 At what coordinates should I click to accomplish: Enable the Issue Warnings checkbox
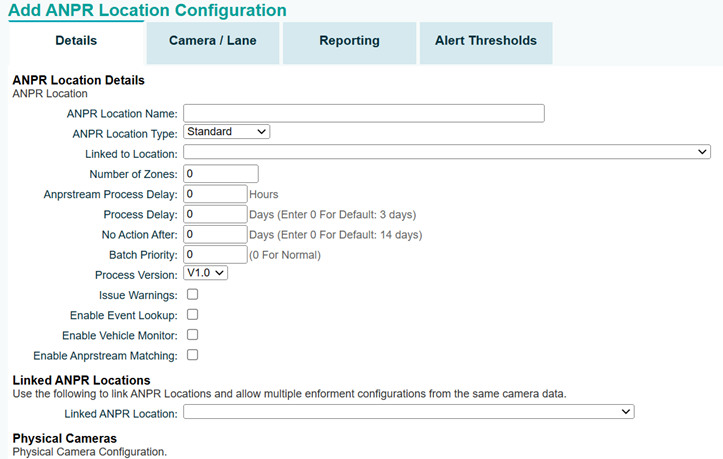(192, 294)
